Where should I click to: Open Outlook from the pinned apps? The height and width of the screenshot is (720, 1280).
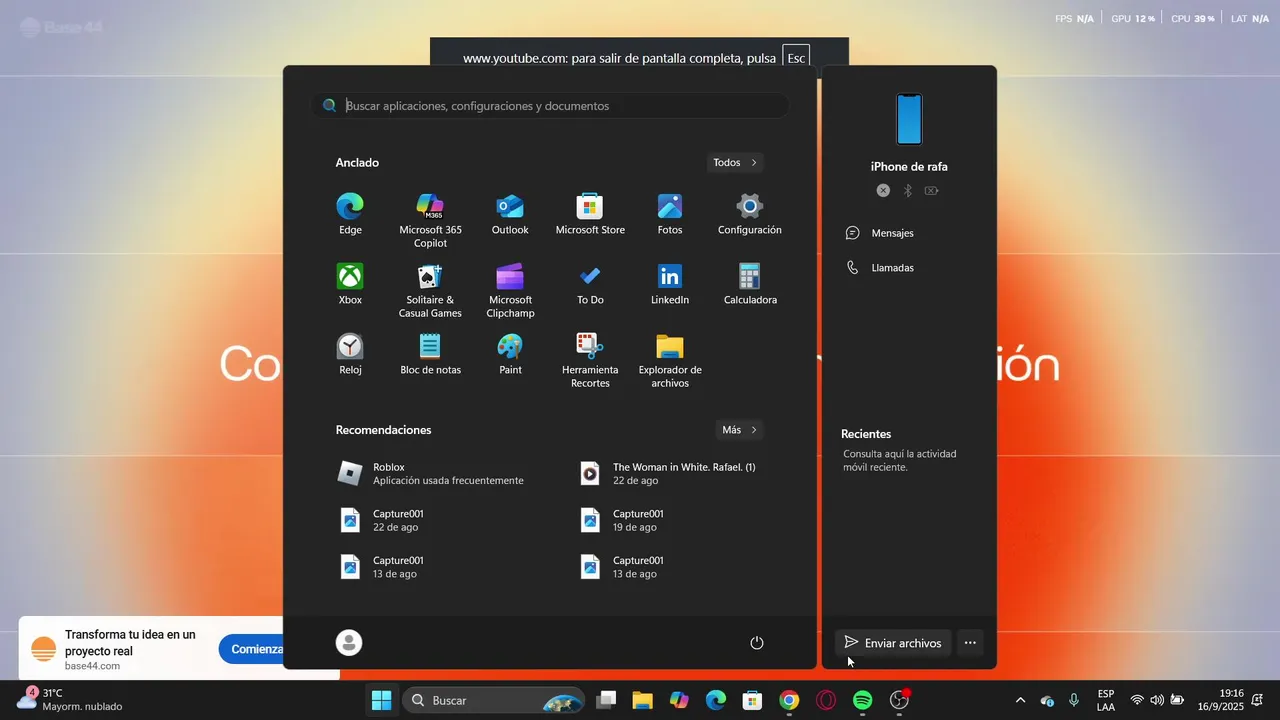[510, 214]
